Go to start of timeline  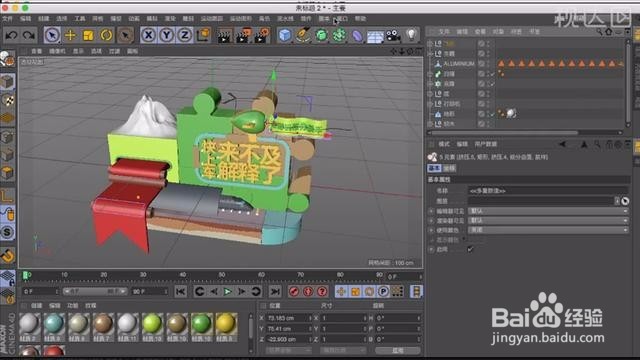click(x=181, y=291)
